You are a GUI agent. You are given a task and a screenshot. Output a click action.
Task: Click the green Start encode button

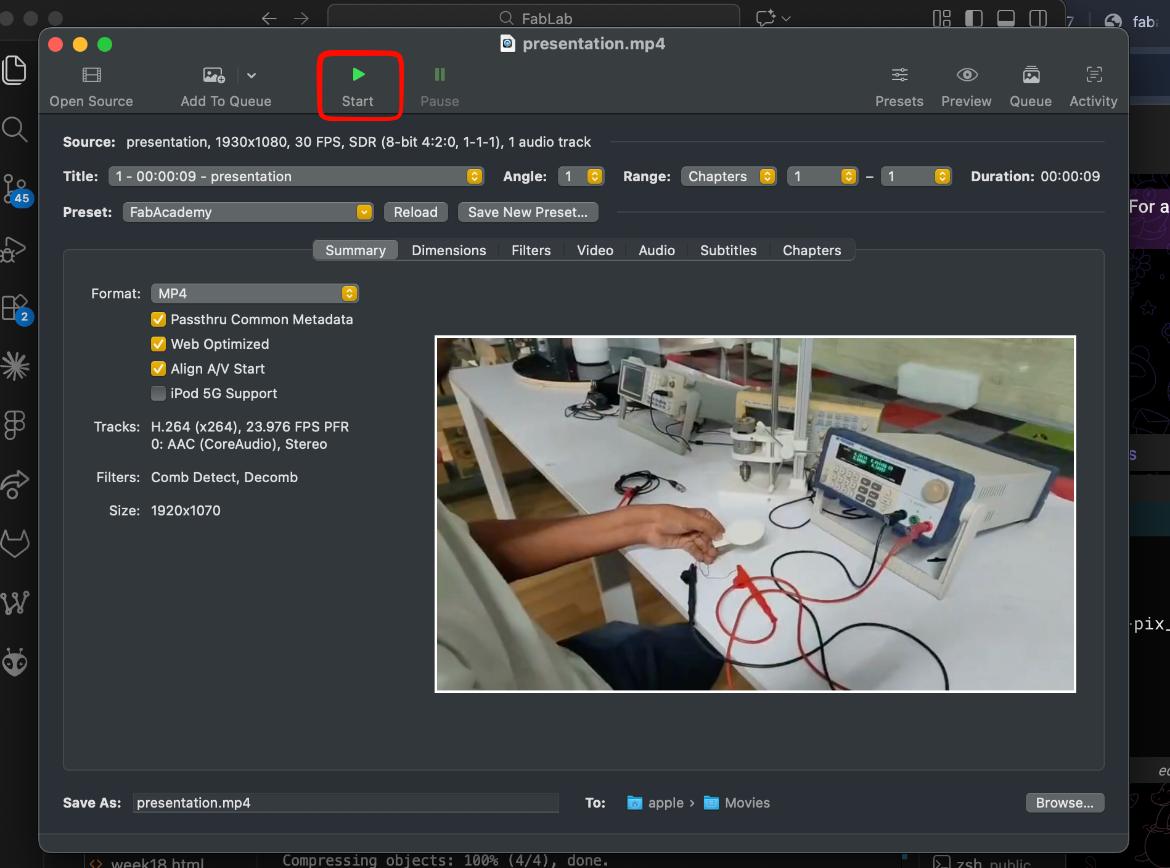[358, 75]
